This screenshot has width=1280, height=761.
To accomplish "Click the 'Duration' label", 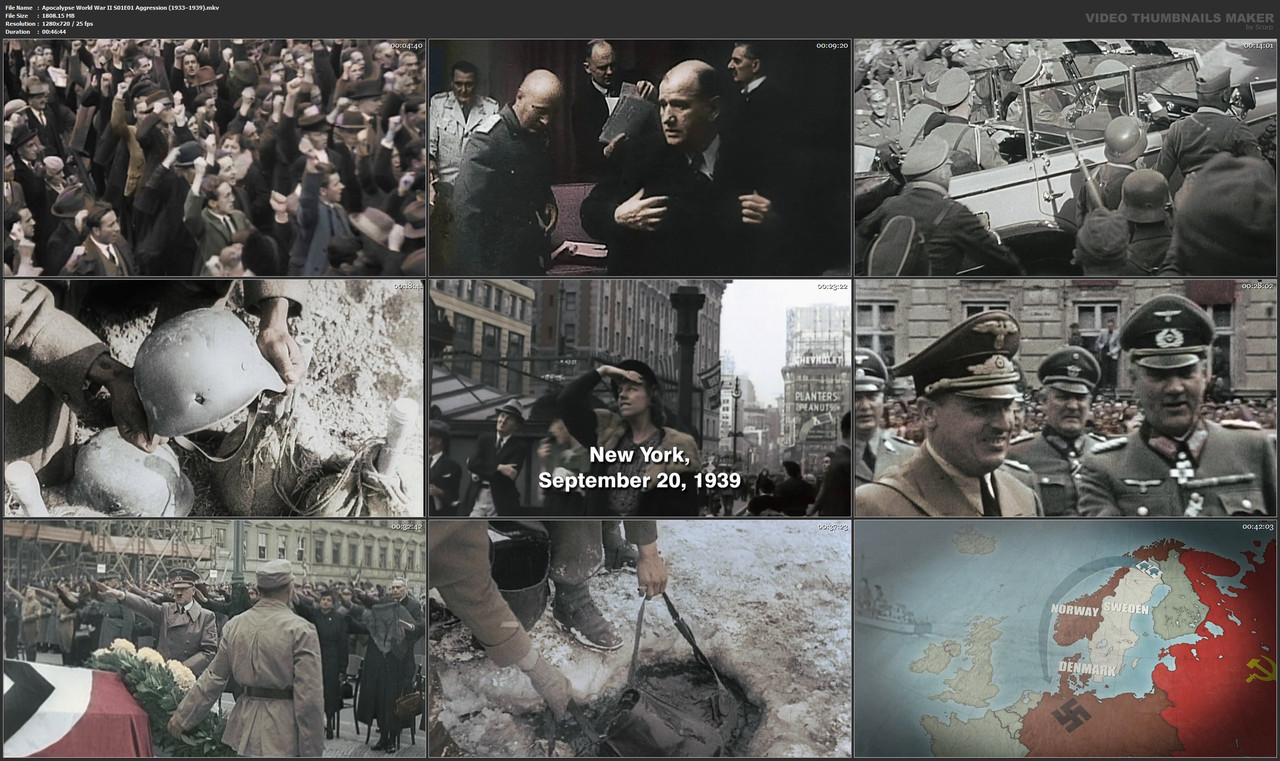I will 18,32.
